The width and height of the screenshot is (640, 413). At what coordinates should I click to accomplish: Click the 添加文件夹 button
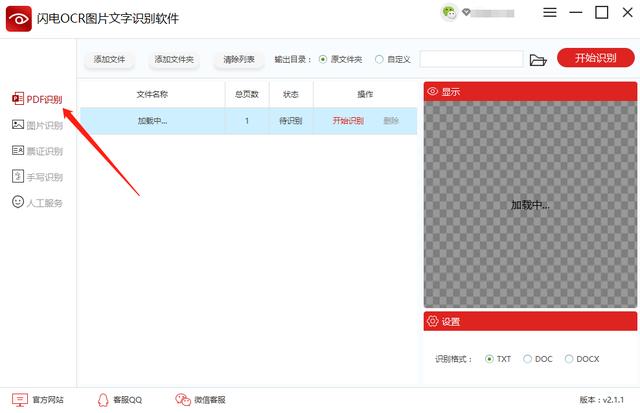pos(174,60)
